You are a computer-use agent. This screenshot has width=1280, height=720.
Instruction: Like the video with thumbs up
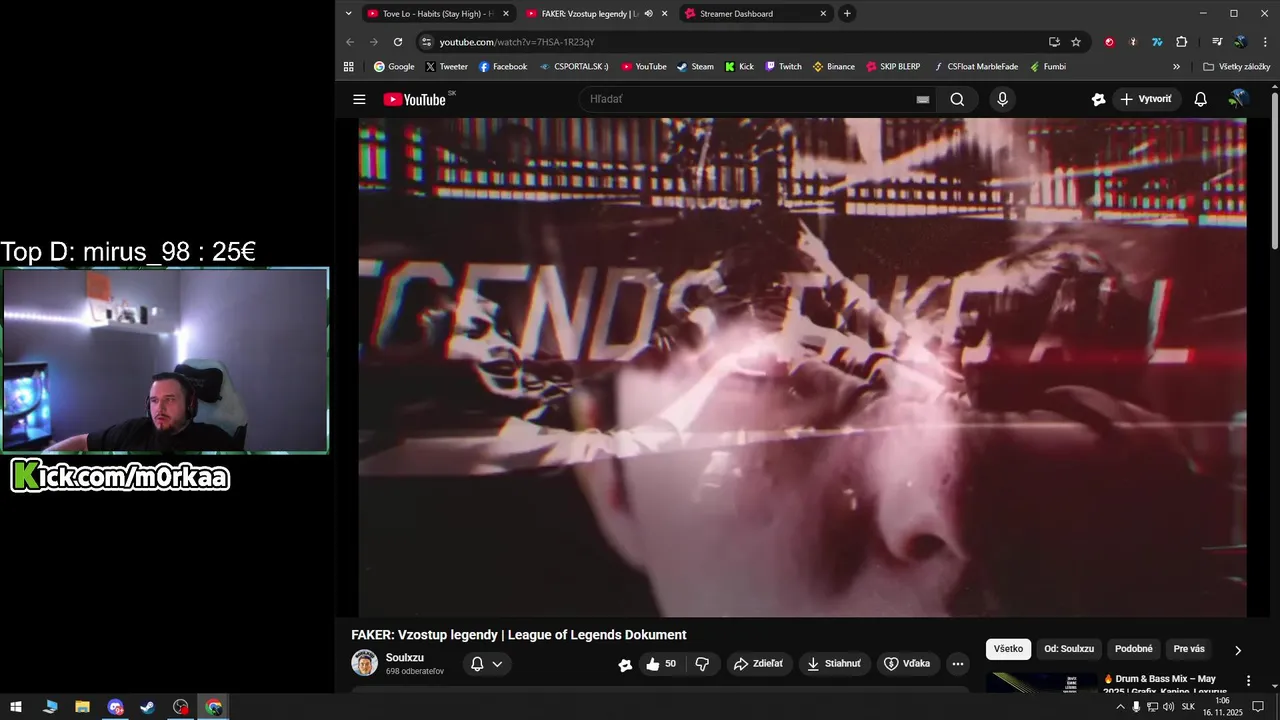(x=661, y=664)
